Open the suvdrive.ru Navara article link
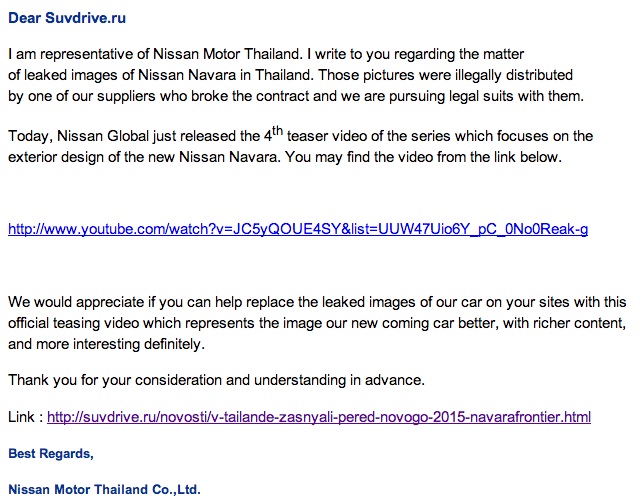 point(319,417)
